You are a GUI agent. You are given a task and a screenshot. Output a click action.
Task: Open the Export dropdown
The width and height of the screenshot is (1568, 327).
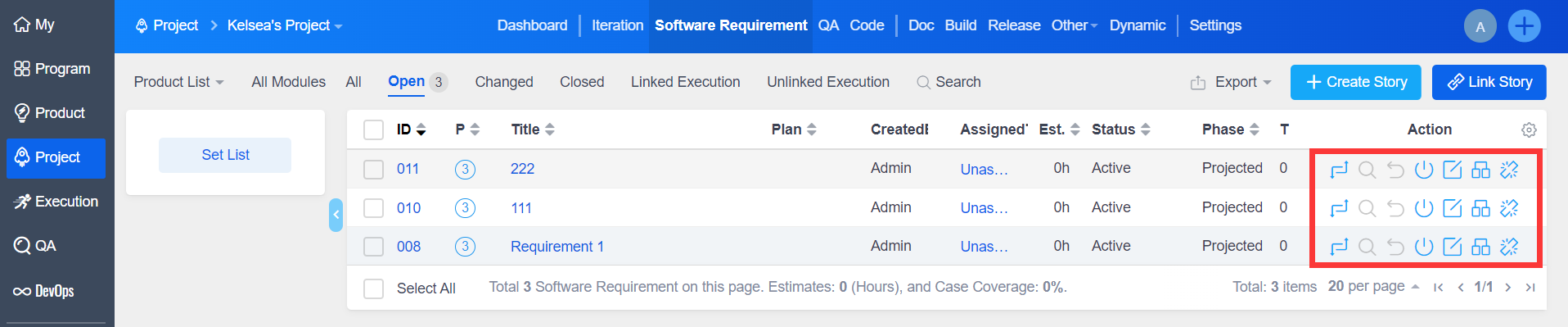pos(1231,82)
